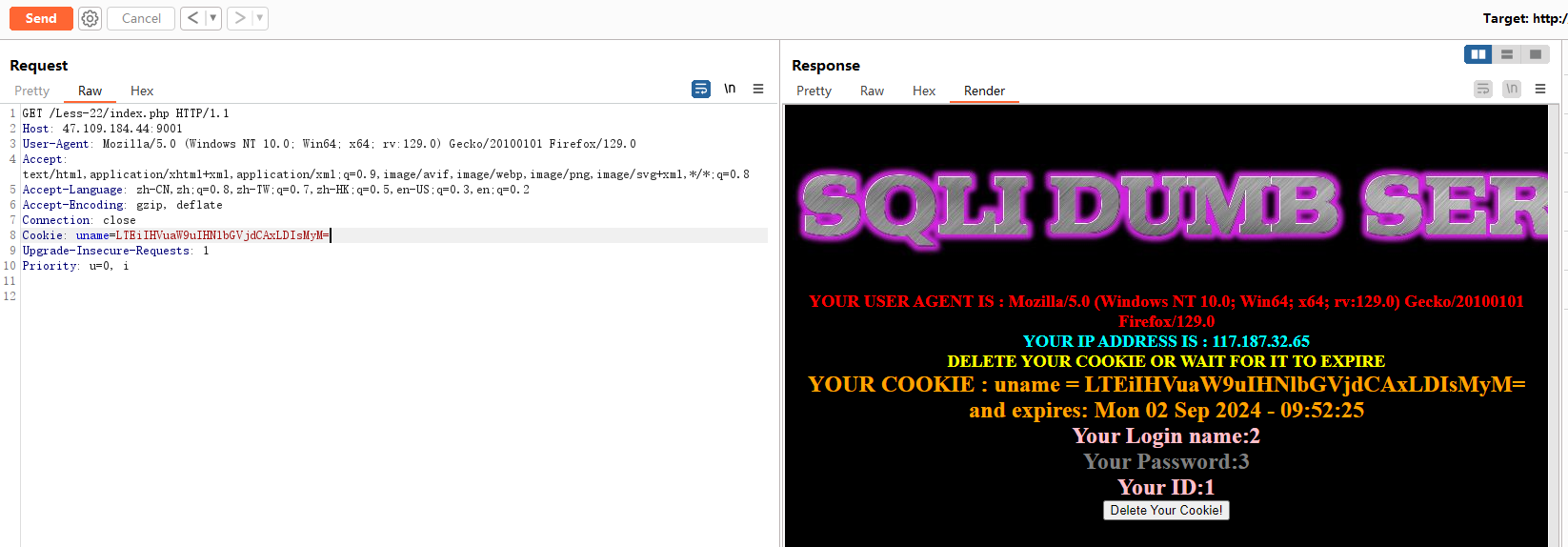This screenshot has width=1568, height=547.
Task: Click 'YOUR IP ADDRESS IS' line in response
Action: [x=1166, y=341]
